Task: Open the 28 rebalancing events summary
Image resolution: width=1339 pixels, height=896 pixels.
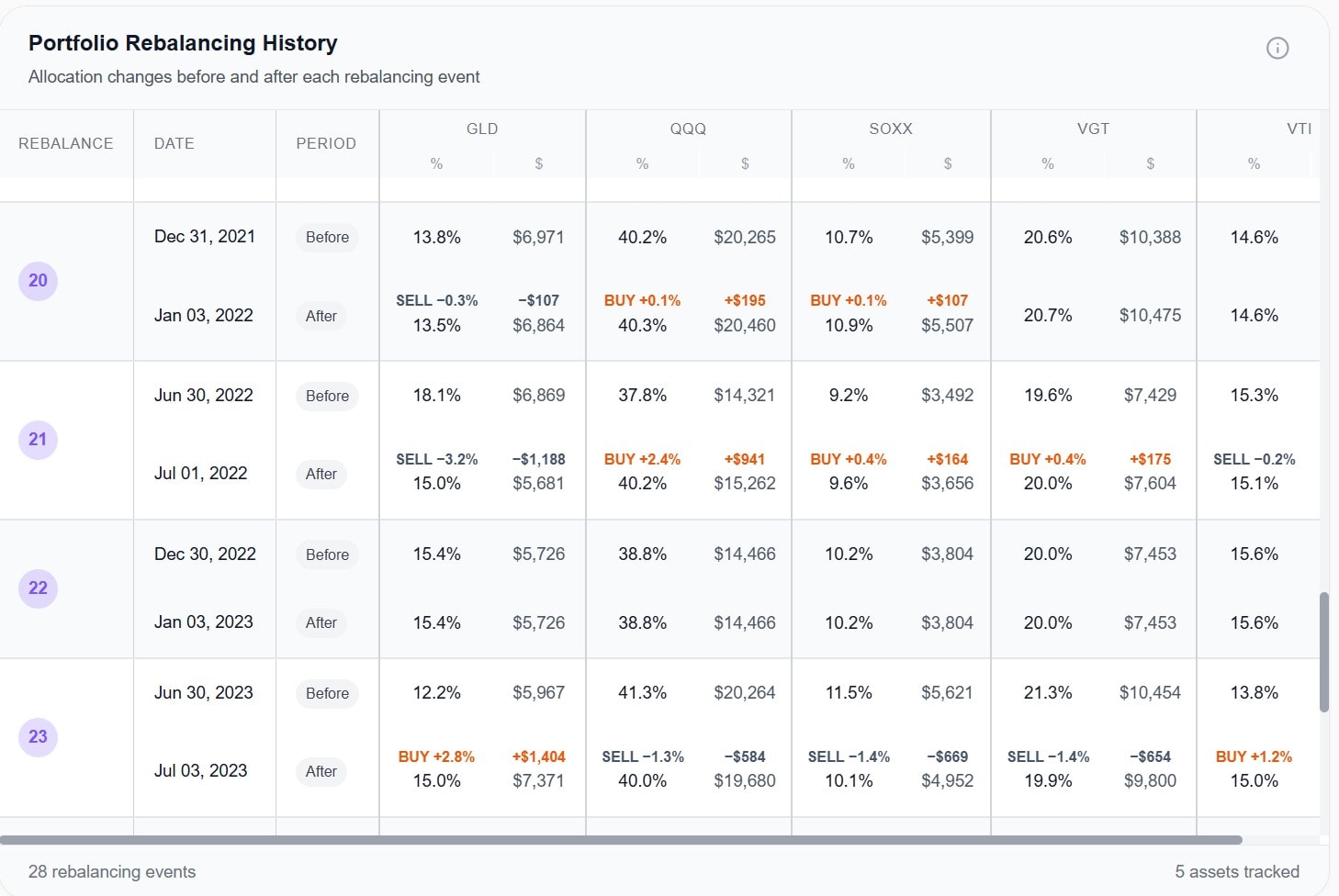Action: coord(112,871)
